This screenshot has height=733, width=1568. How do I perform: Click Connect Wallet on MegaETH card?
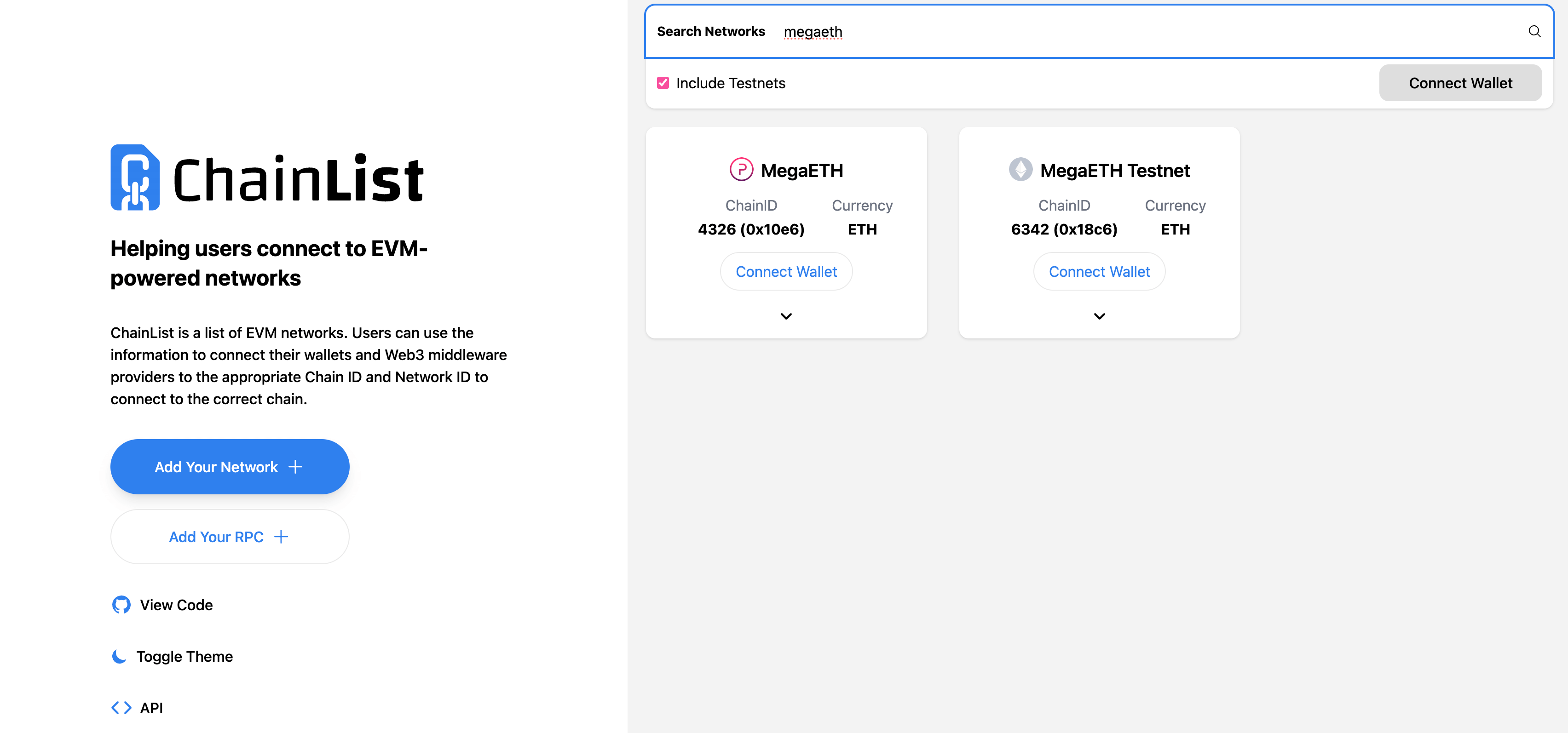point(786,272)
